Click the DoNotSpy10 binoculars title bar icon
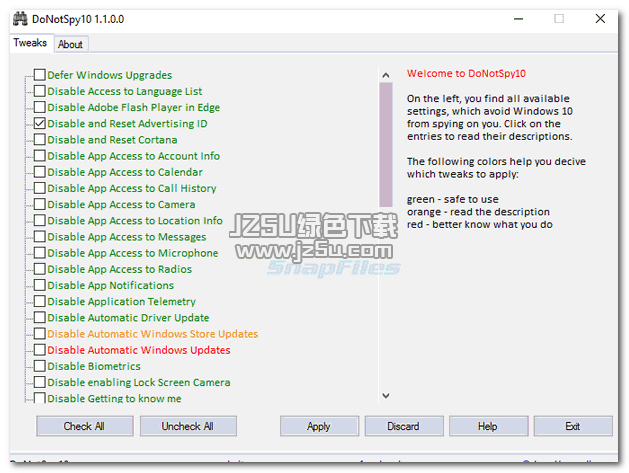This screenshot has width=629, height=473. coord(20,19)
